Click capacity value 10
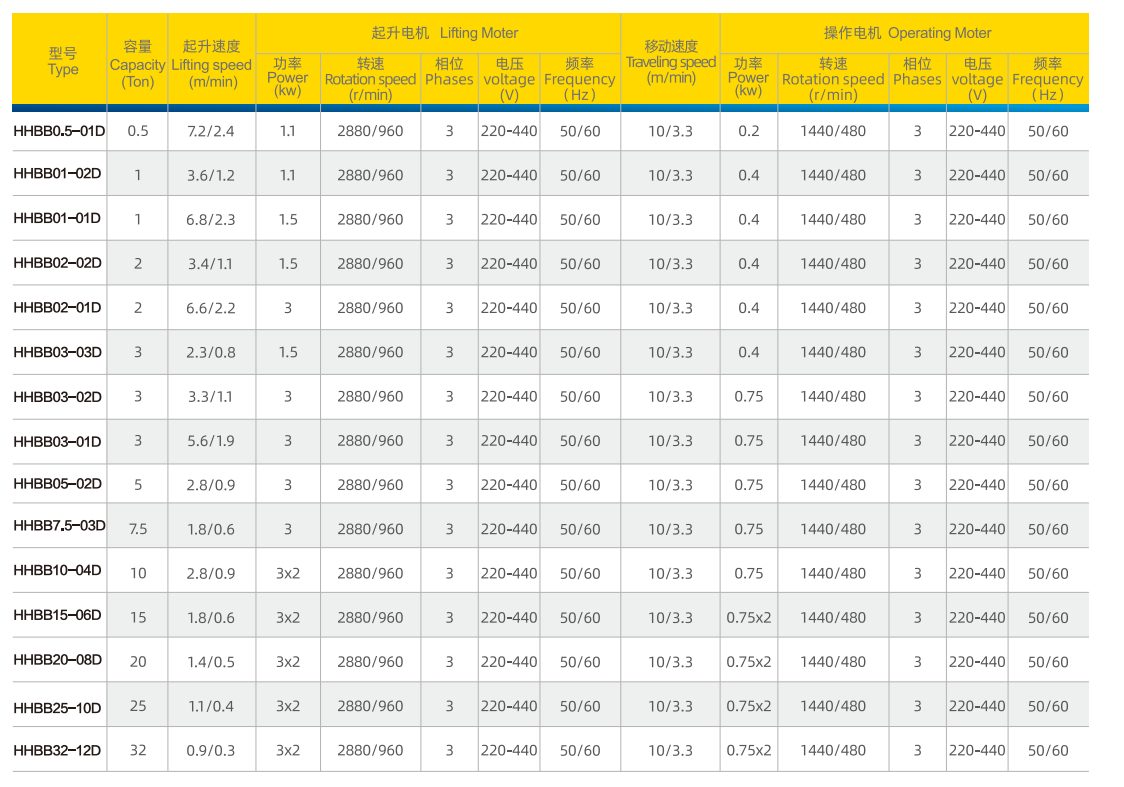This screenshot has height=787, width=1124. point(138,574)
